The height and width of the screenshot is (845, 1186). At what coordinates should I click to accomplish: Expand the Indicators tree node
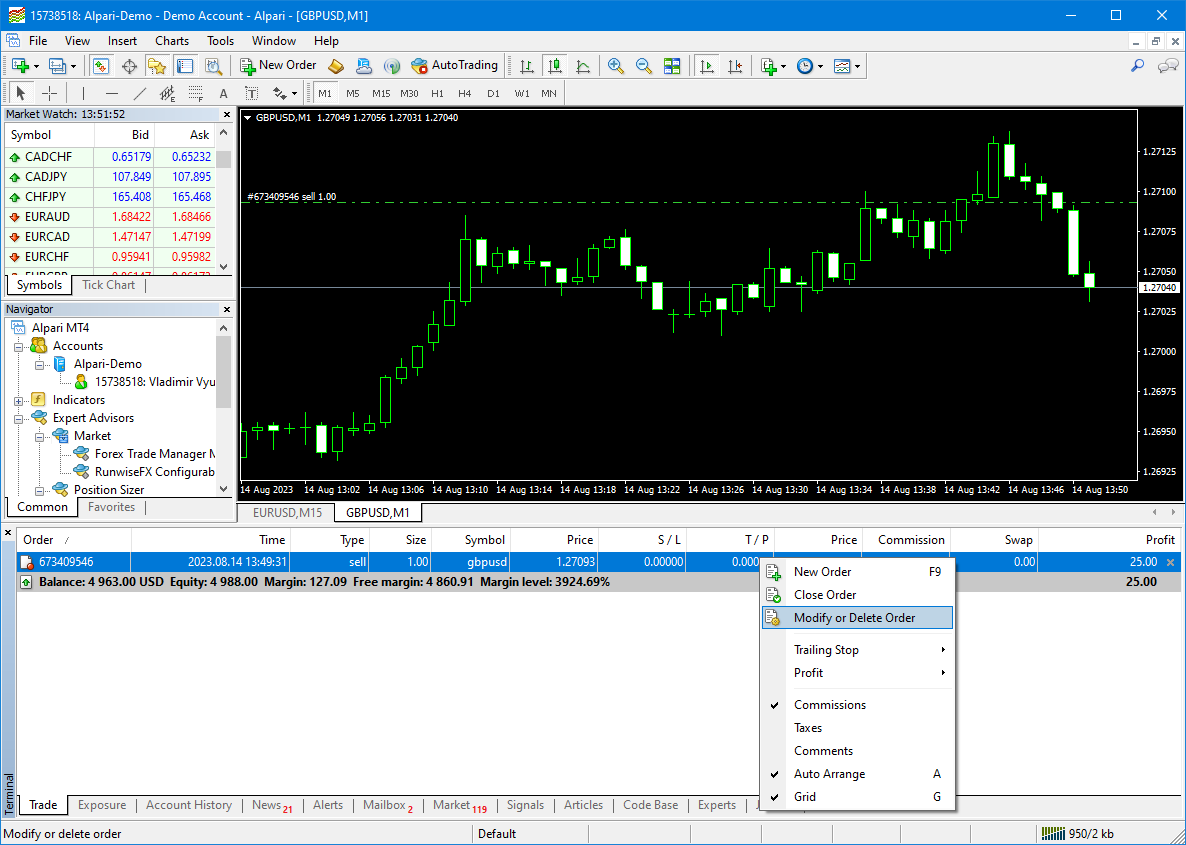coord(18,400)
